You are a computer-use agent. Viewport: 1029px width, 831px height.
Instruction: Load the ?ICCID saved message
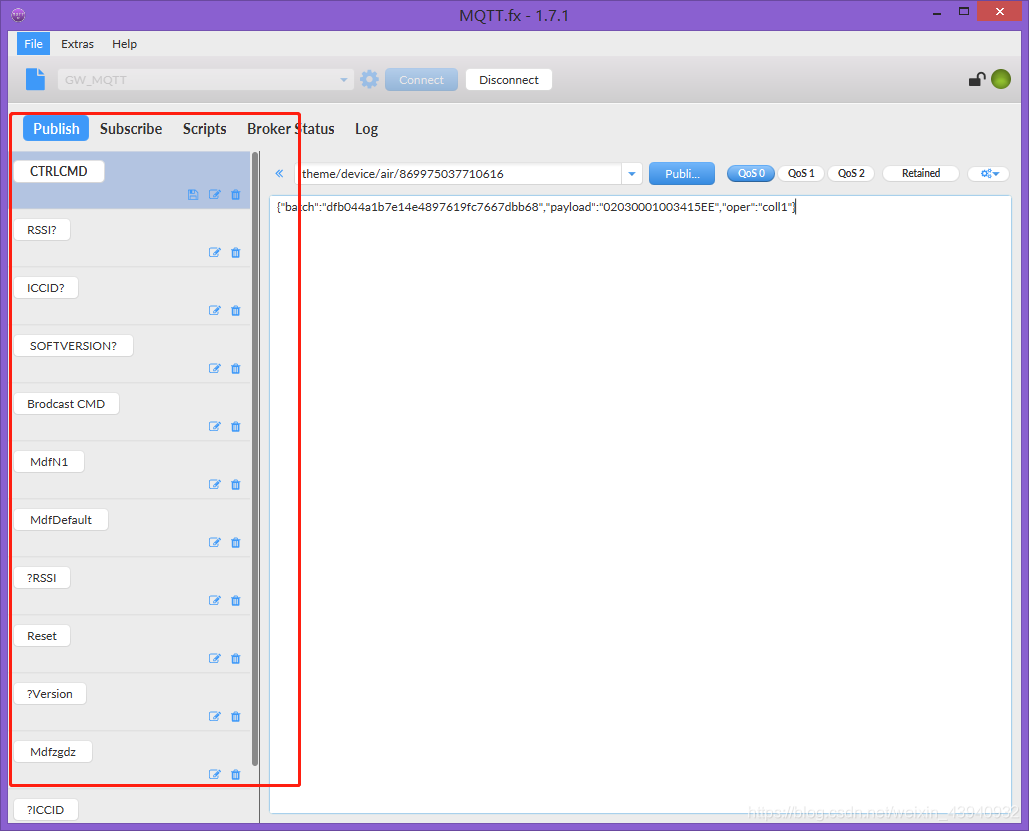(x=46, y=810)
